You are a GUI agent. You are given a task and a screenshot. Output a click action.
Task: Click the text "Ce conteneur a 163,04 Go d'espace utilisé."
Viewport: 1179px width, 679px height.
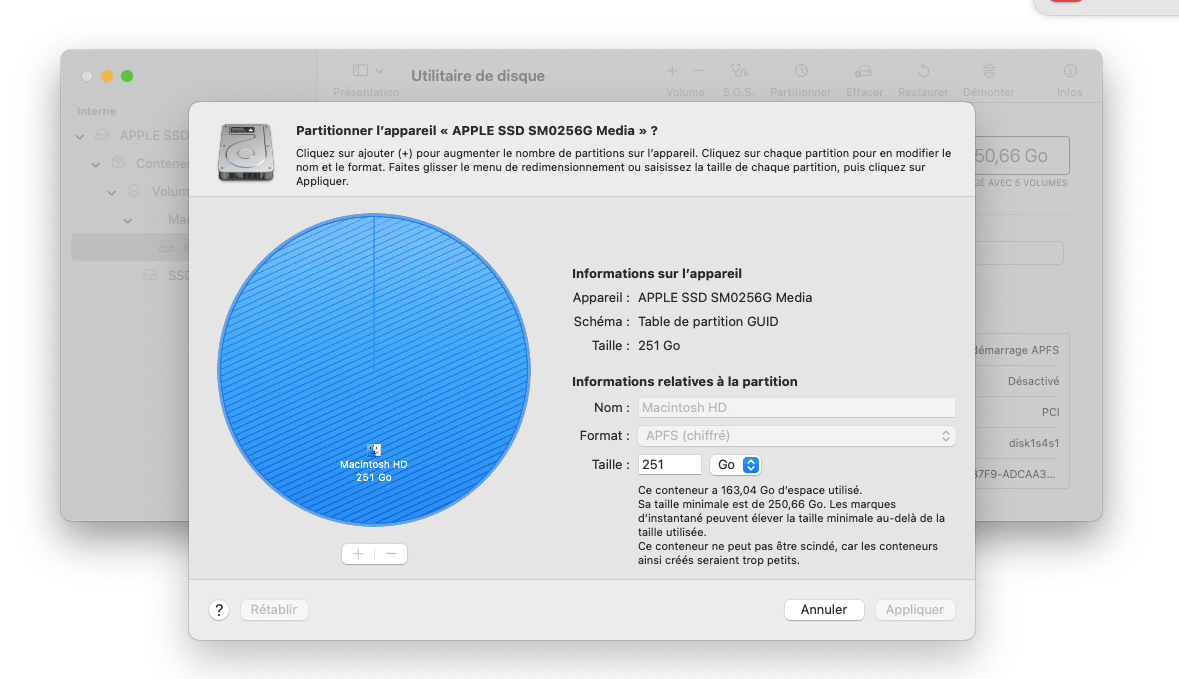(x=750, y=490)
